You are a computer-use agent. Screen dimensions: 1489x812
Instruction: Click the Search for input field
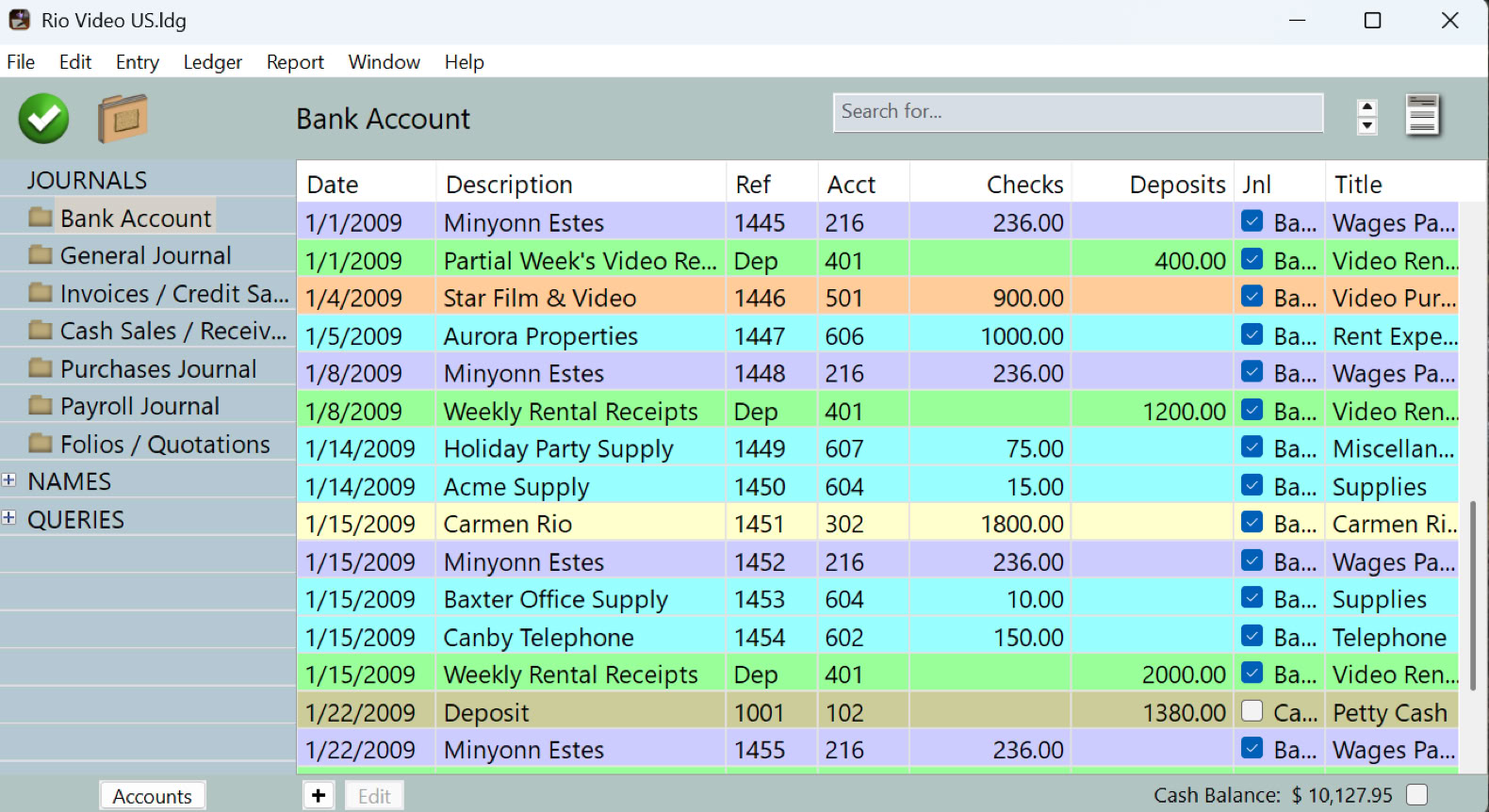(x=1078, y=112)
